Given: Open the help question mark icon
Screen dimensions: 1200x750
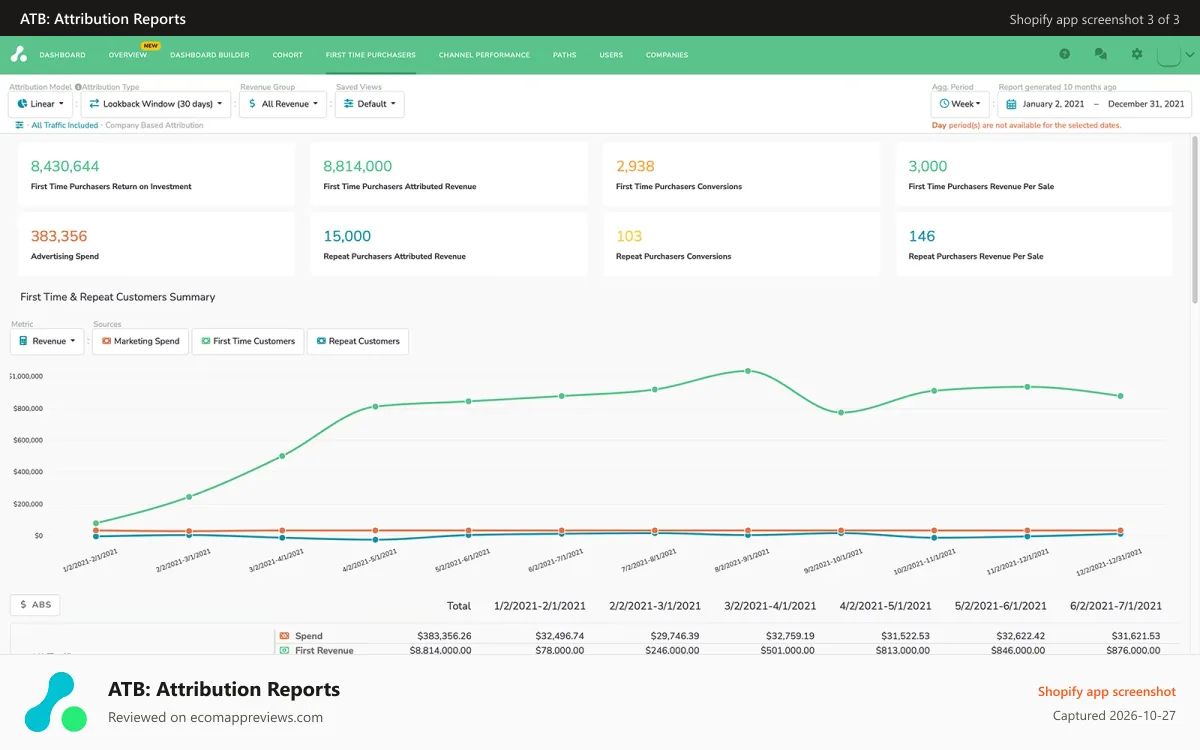Looking at the screenshot, I should point(1064,54).
